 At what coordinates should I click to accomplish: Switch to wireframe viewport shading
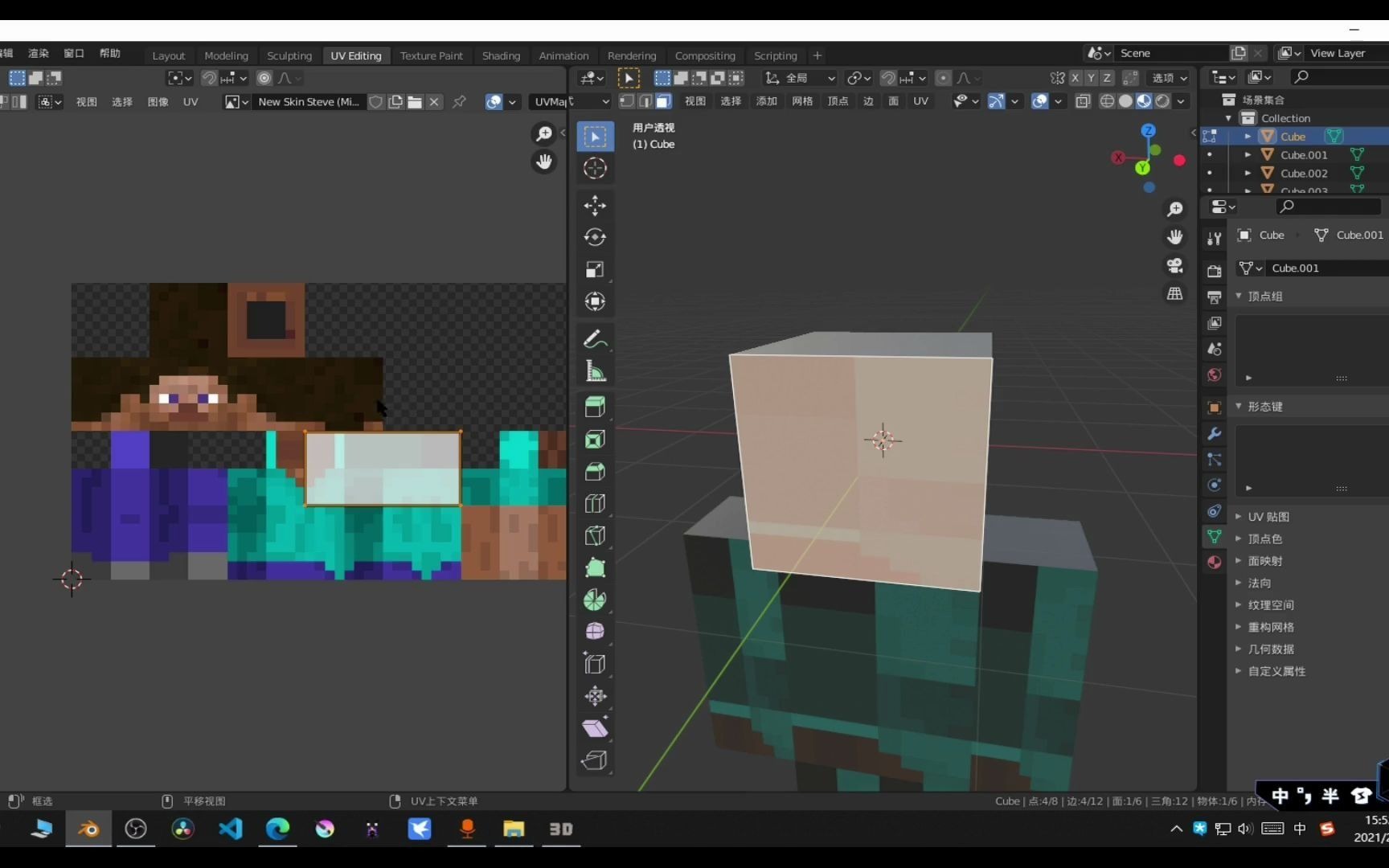[x=1107, y=100]
